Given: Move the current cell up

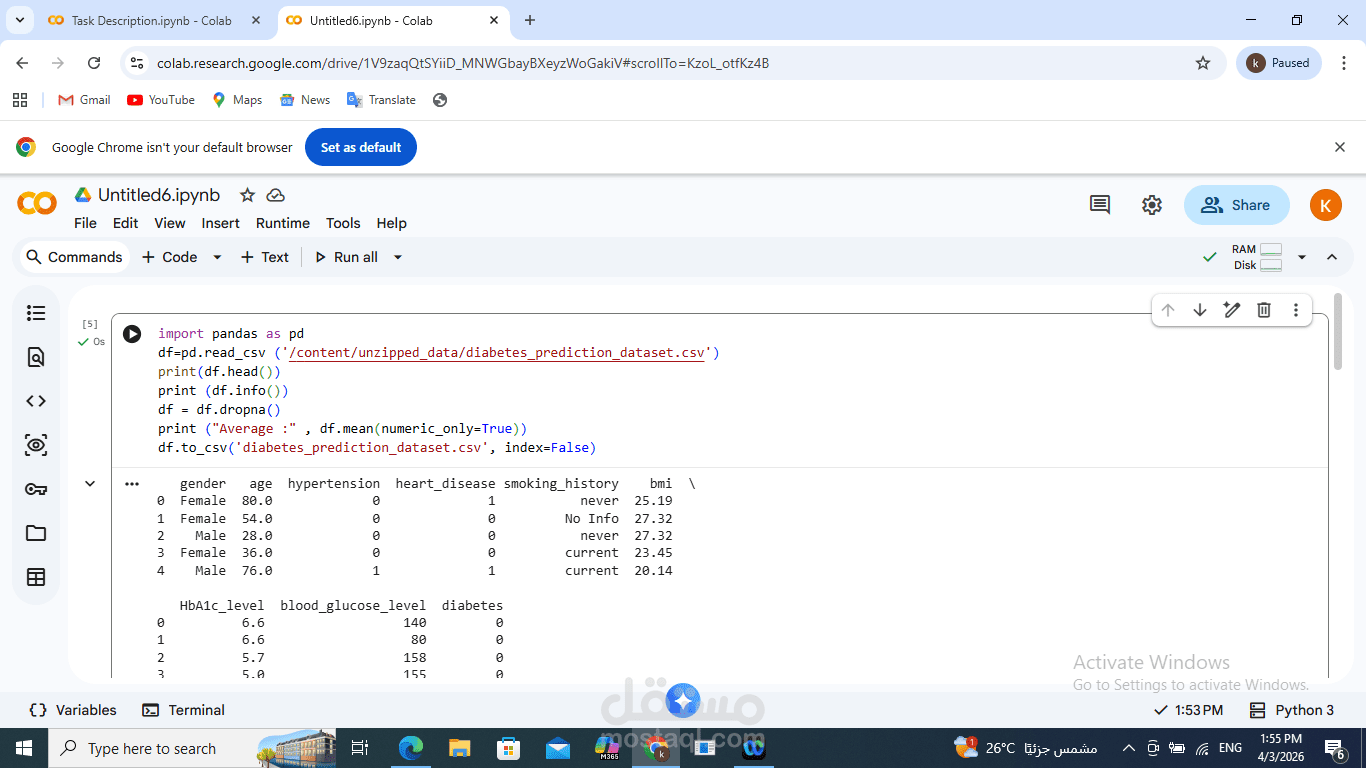Looking at the screenshot, I should tap(1167, 310).
